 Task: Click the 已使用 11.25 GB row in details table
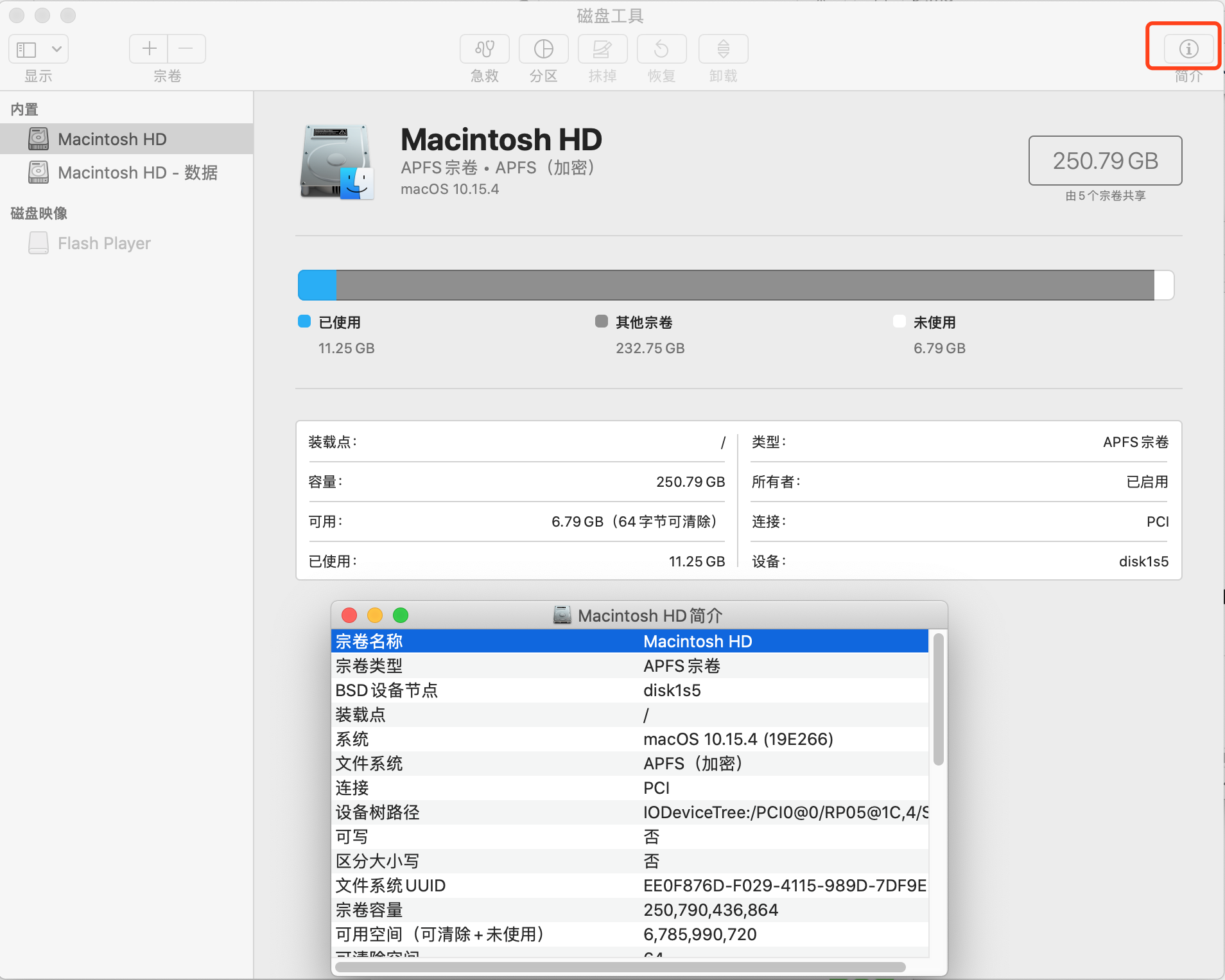point(517,561)
